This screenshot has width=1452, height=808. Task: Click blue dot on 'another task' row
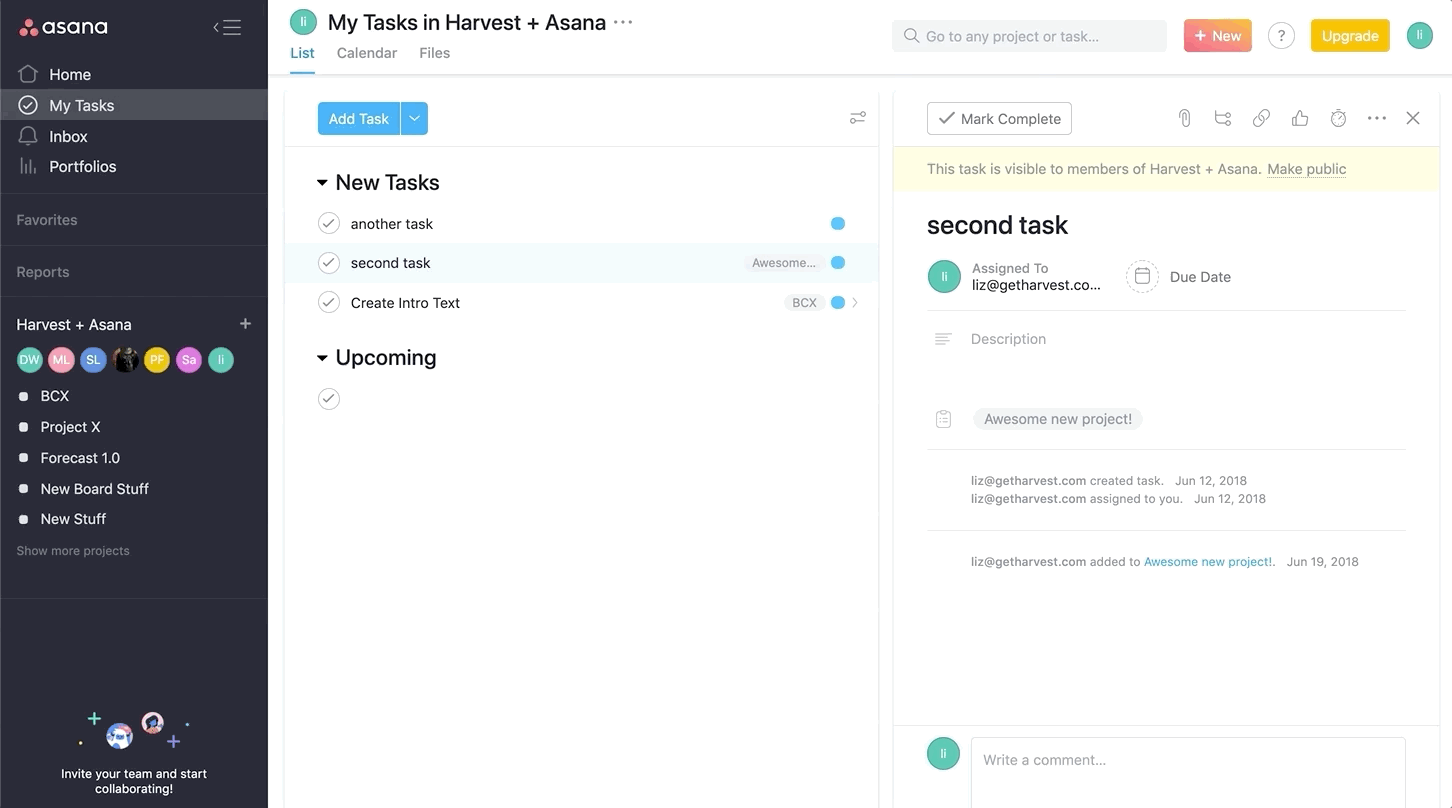(838, 223)
